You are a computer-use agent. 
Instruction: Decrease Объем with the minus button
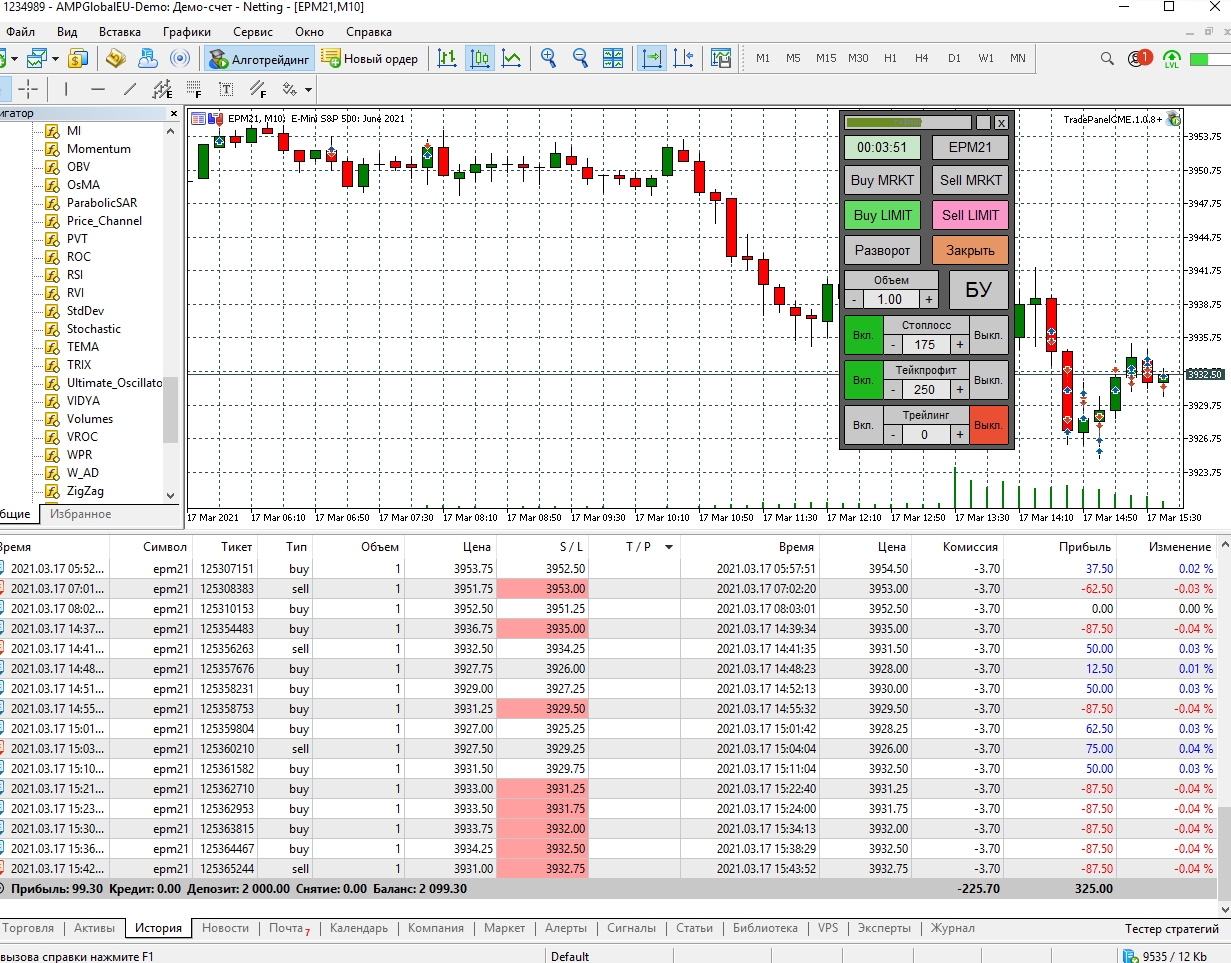click(855, 299)
